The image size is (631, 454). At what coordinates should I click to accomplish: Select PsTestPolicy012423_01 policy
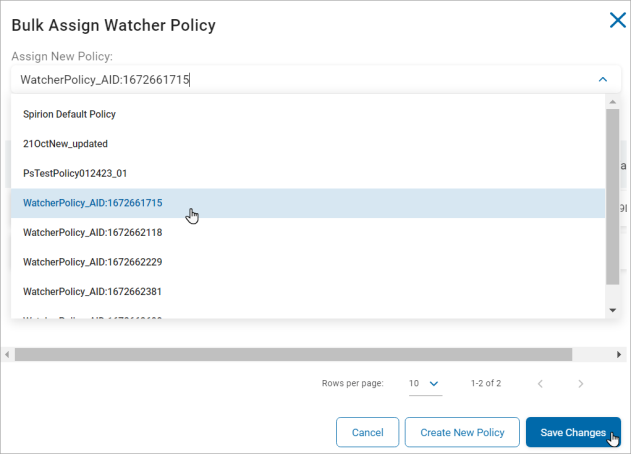coord(75,173)
